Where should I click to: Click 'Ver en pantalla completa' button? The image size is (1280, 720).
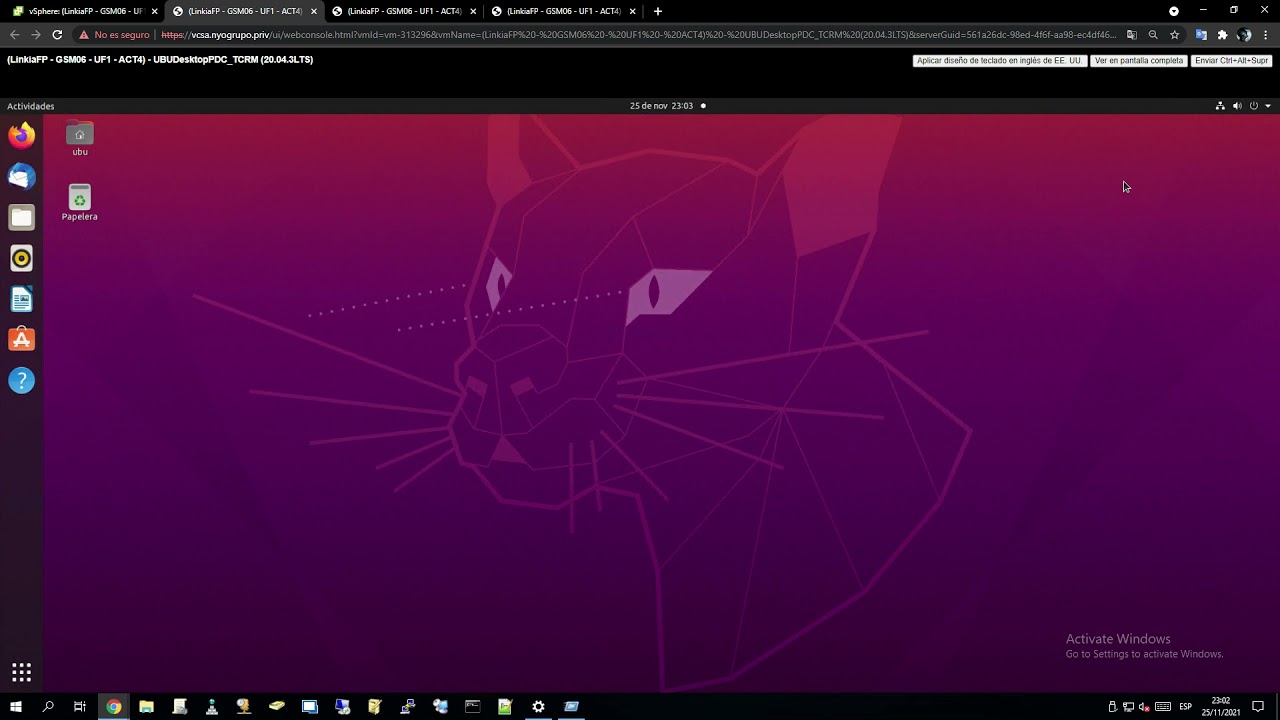1139,61
